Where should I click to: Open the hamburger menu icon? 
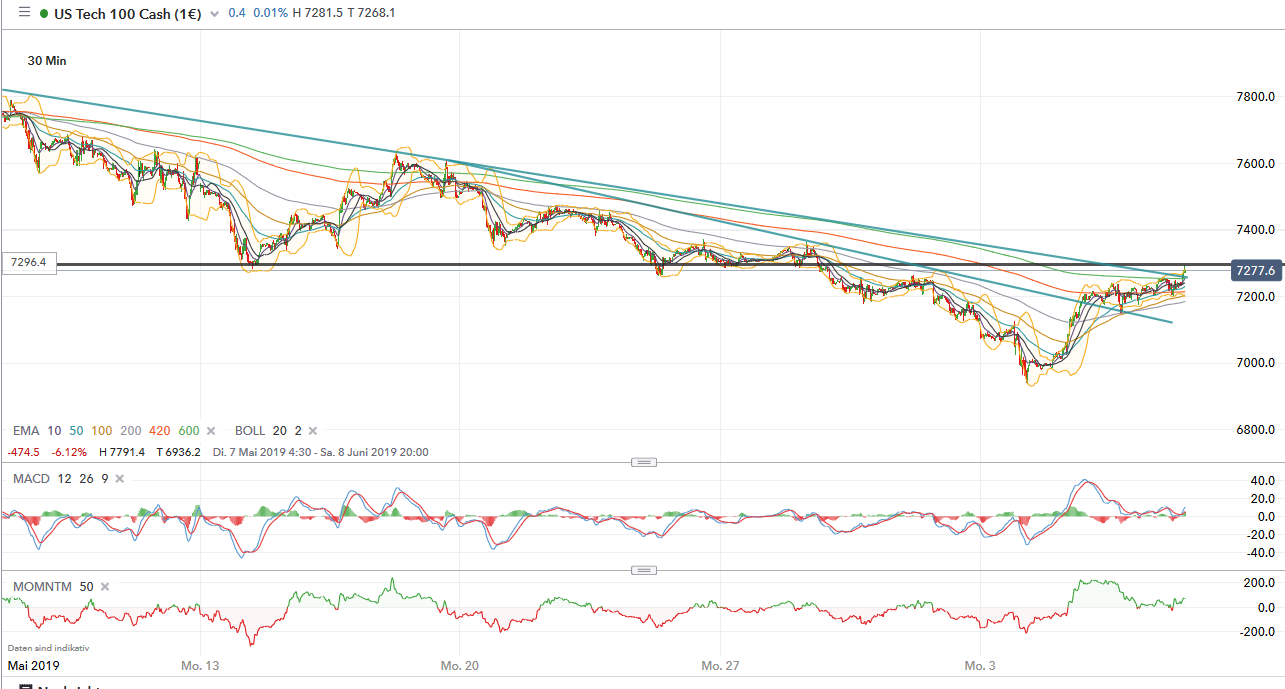click(24, 13)
